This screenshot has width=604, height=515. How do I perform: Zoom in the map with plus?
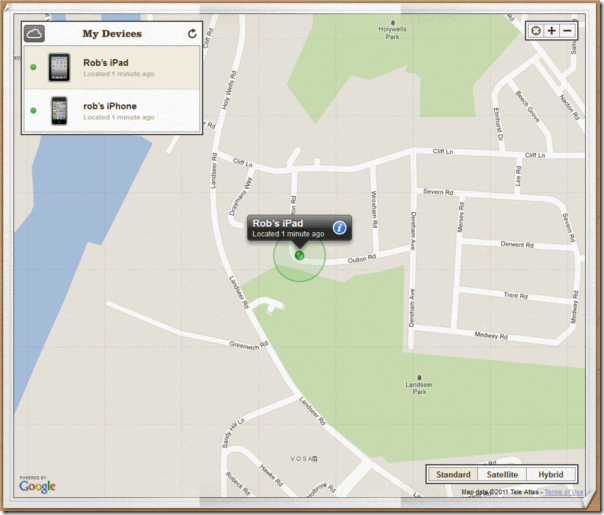(x=552, y=31)
